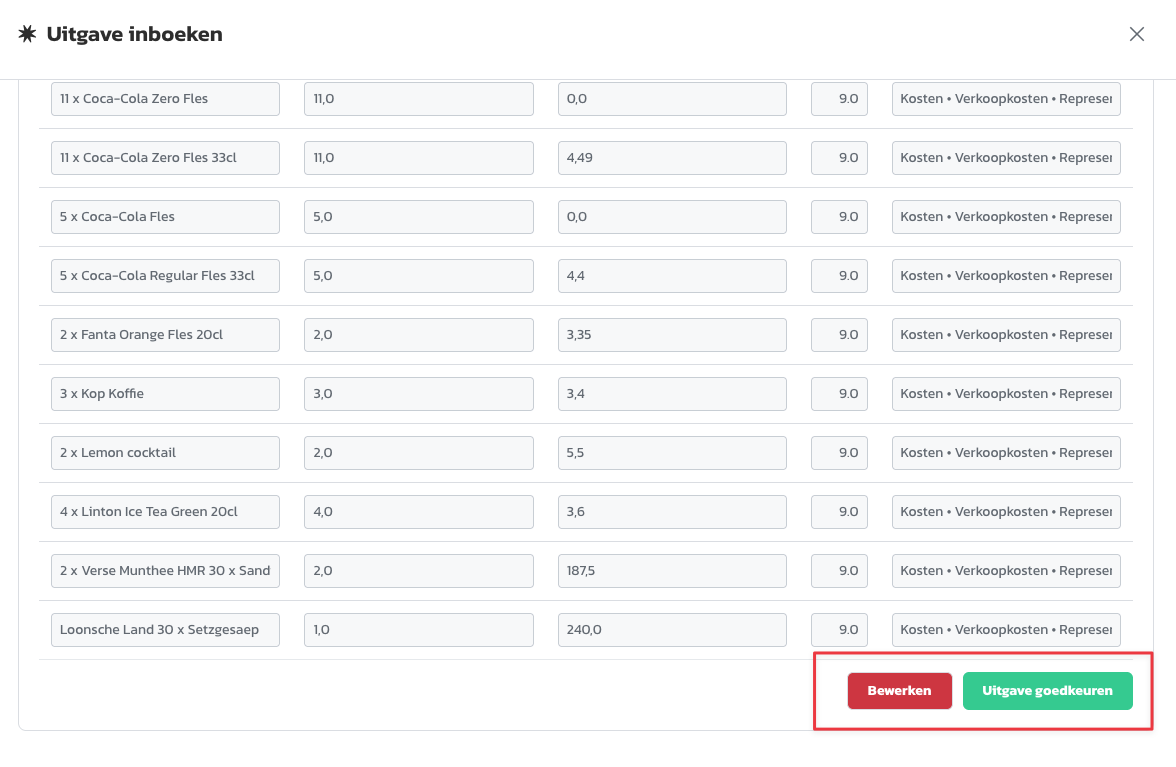This screenshot has height=767, width=1176.
Task: Click the price field showing 4,49
Action: [671, 158]
